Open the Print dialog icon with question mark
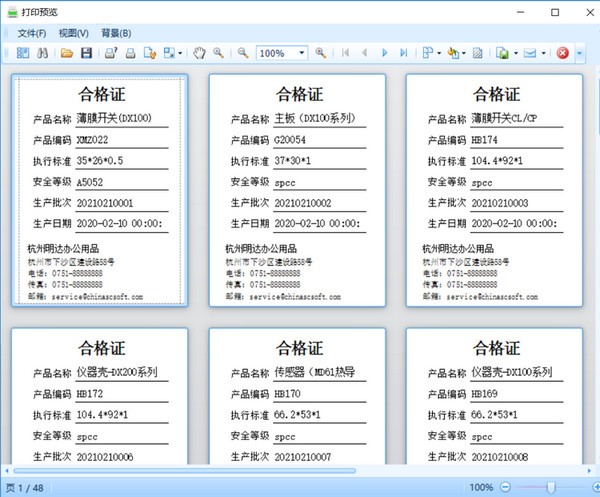 111,53
